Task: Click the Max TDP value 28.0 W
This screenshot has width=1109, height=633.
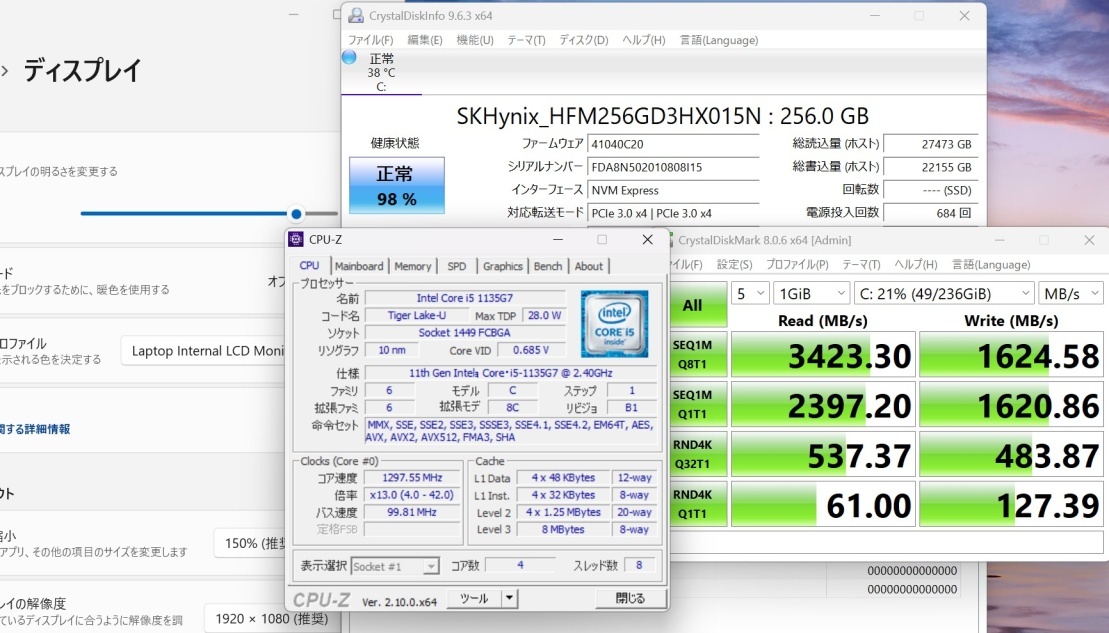Action: (x=544, y=315)
